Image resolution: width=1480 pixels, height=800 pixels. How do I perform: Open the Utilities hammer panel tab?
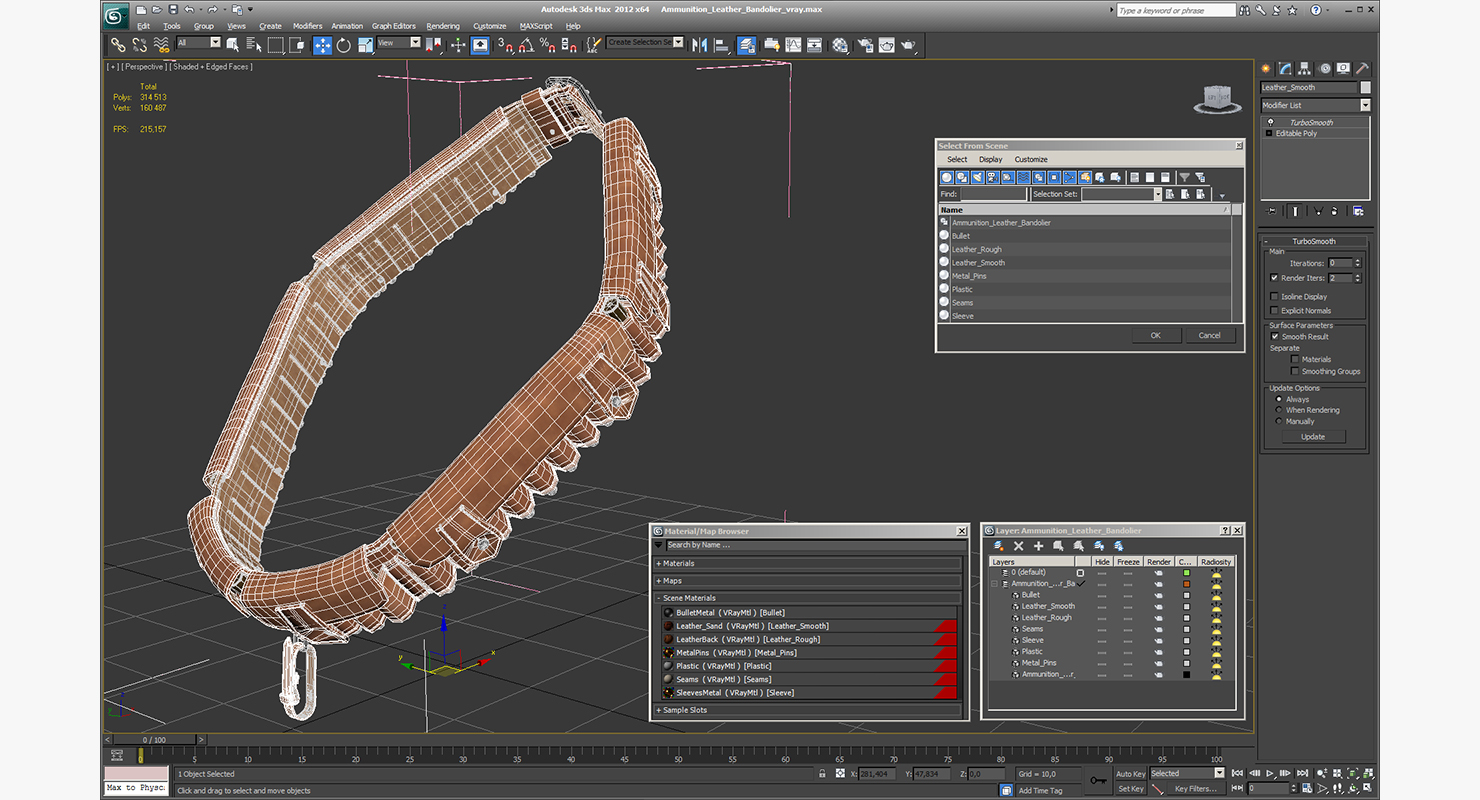[x=1361, y=69]
